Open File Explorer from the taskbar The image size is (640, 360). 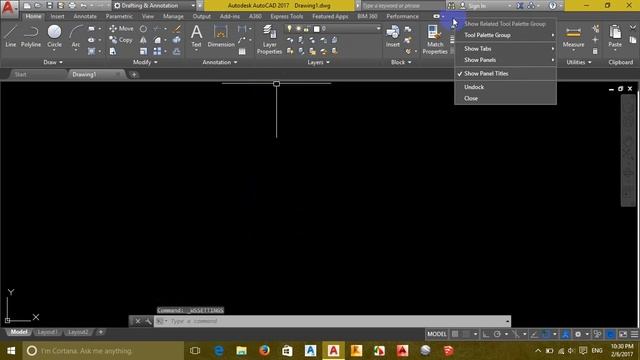pos(242,351)
